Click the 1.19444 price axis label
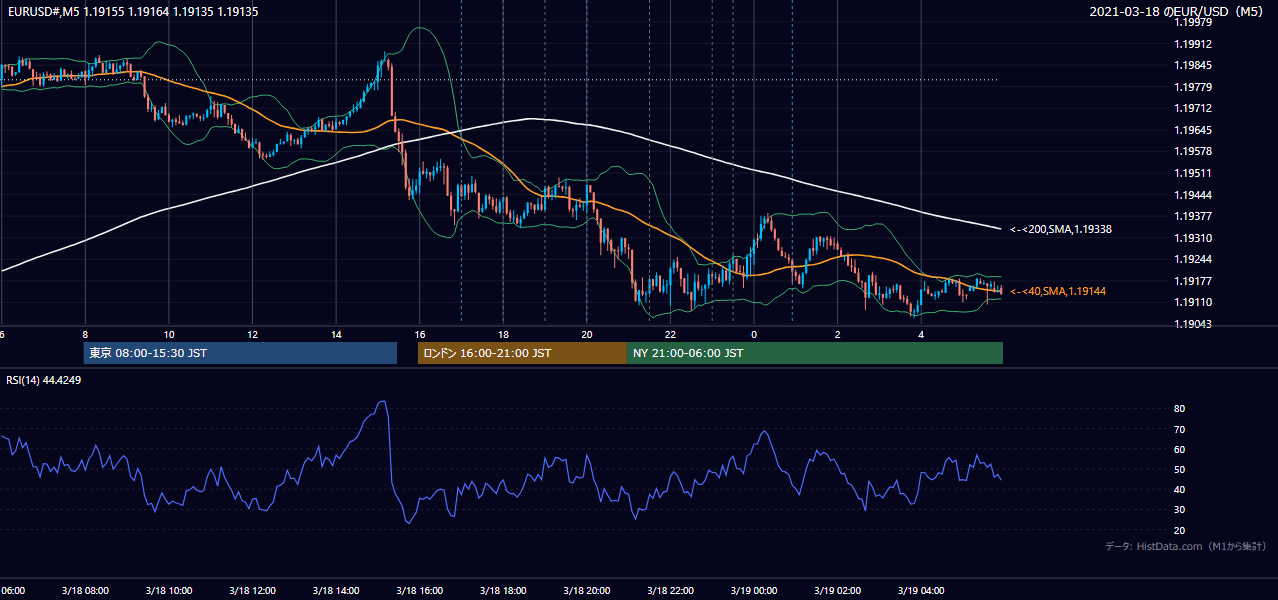1278x600 pixels. [x=1193, y=195]
